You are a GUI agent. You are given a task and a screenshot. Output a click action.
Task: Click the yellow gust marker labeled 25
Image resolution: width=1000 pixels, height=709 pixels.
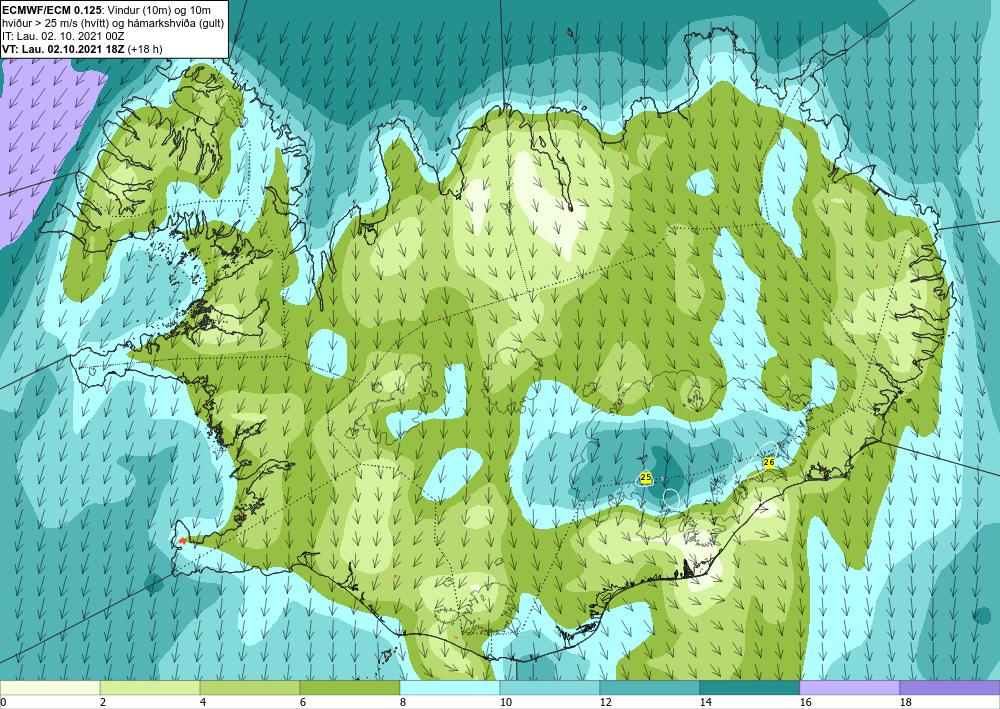[645, 478]
